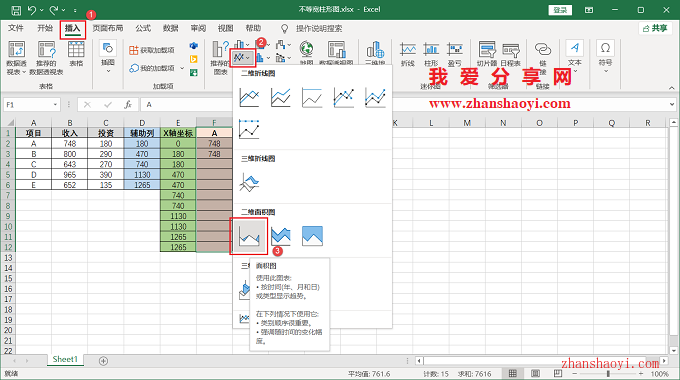Click the Sign in (登录) button
The height and width of the screenshot is (380, 680).
tap(560, 10)
